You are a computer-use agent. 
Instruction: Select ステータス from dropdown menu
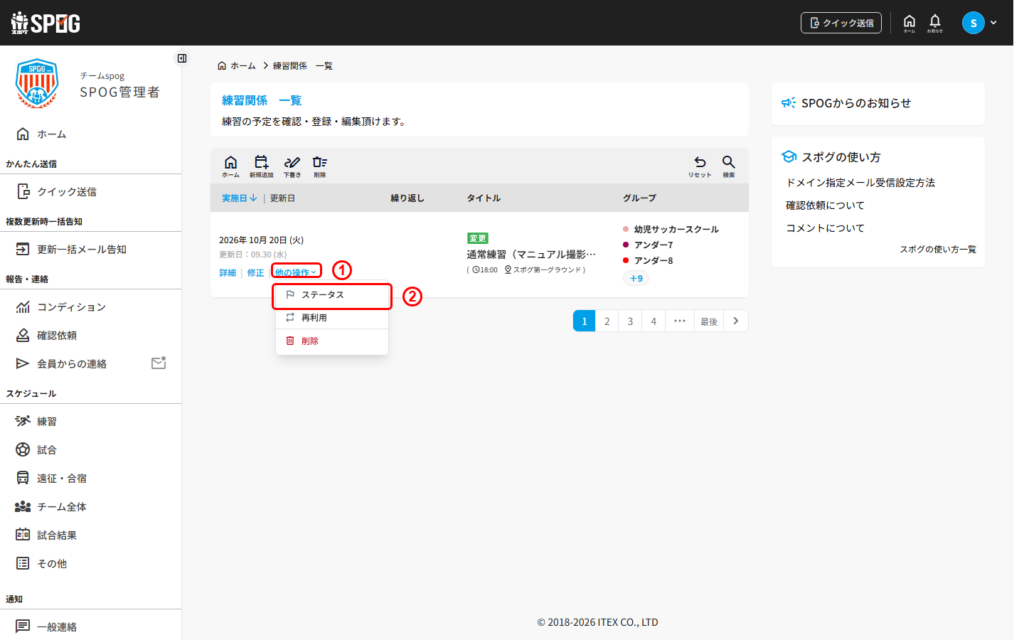coord(332,295)
